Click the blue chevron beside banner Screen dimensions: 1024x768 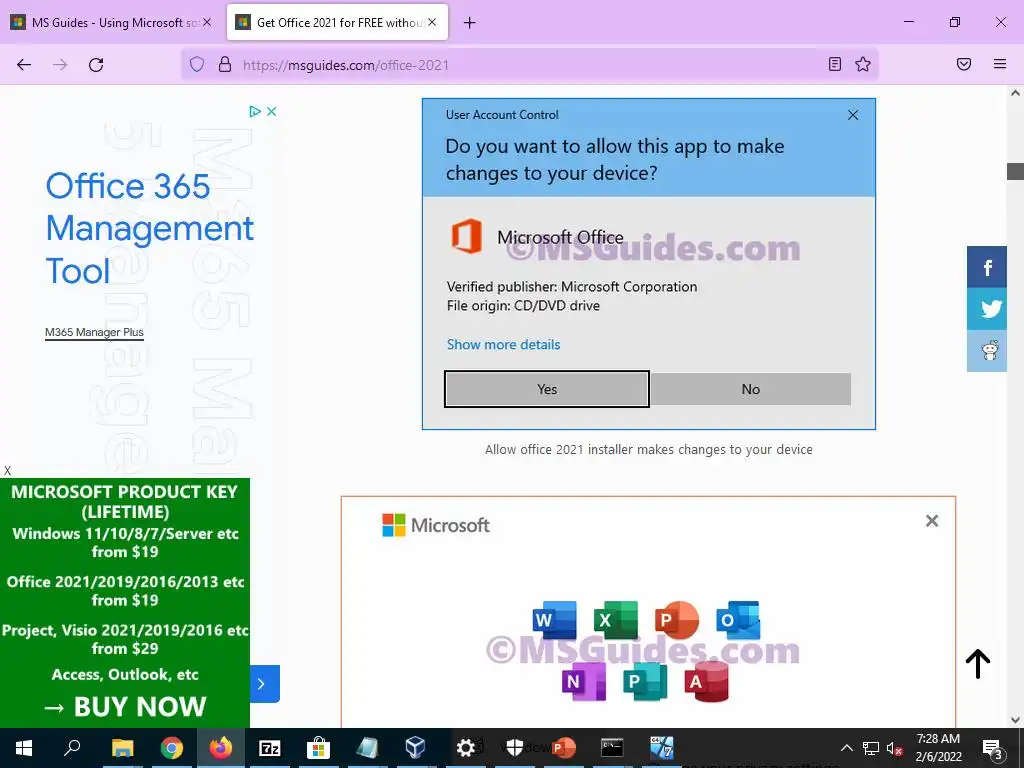tap(264, 684)
